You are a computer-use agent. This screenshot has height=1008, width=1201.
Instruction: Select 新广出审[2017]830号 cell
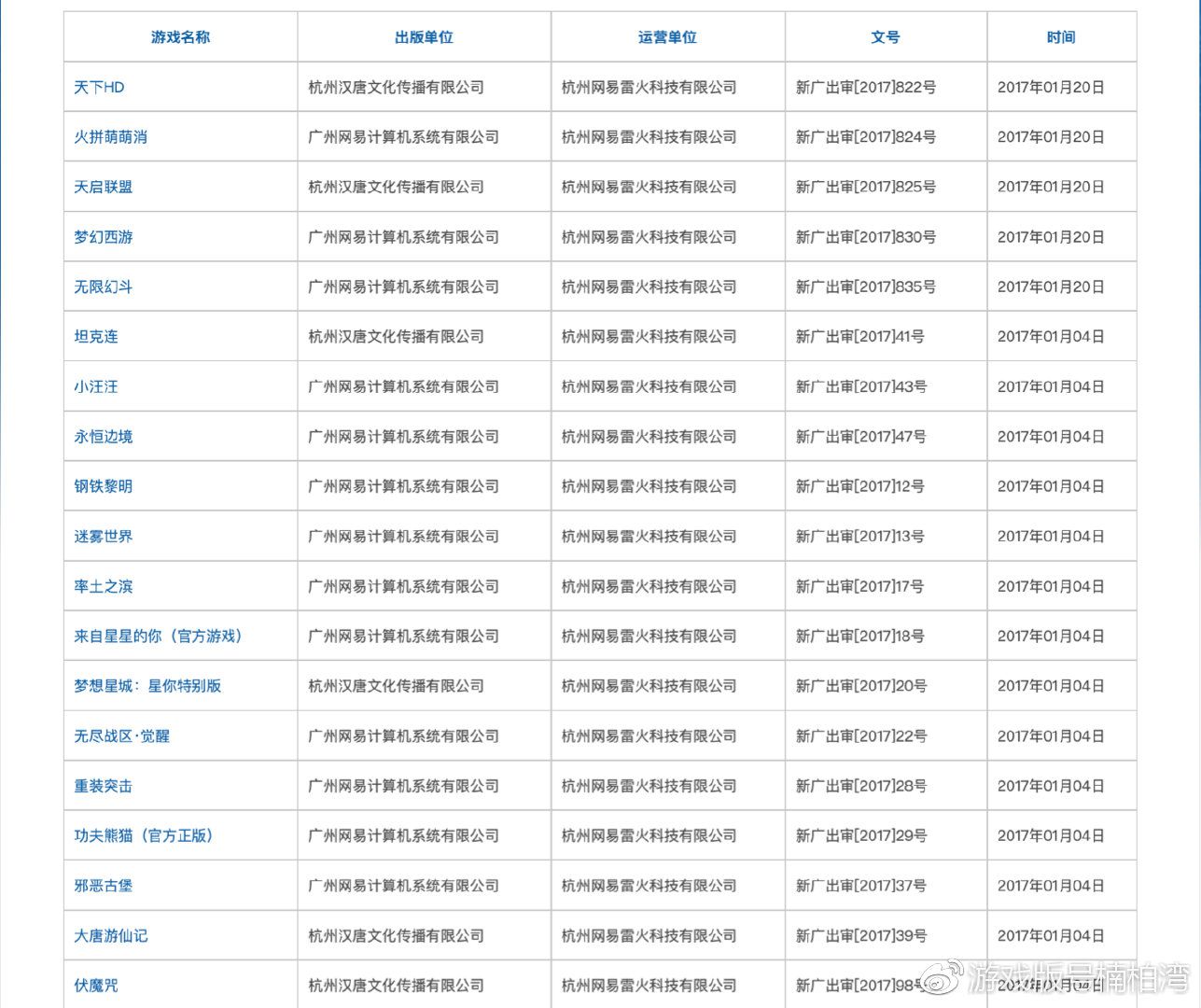[x=886, y=237]
